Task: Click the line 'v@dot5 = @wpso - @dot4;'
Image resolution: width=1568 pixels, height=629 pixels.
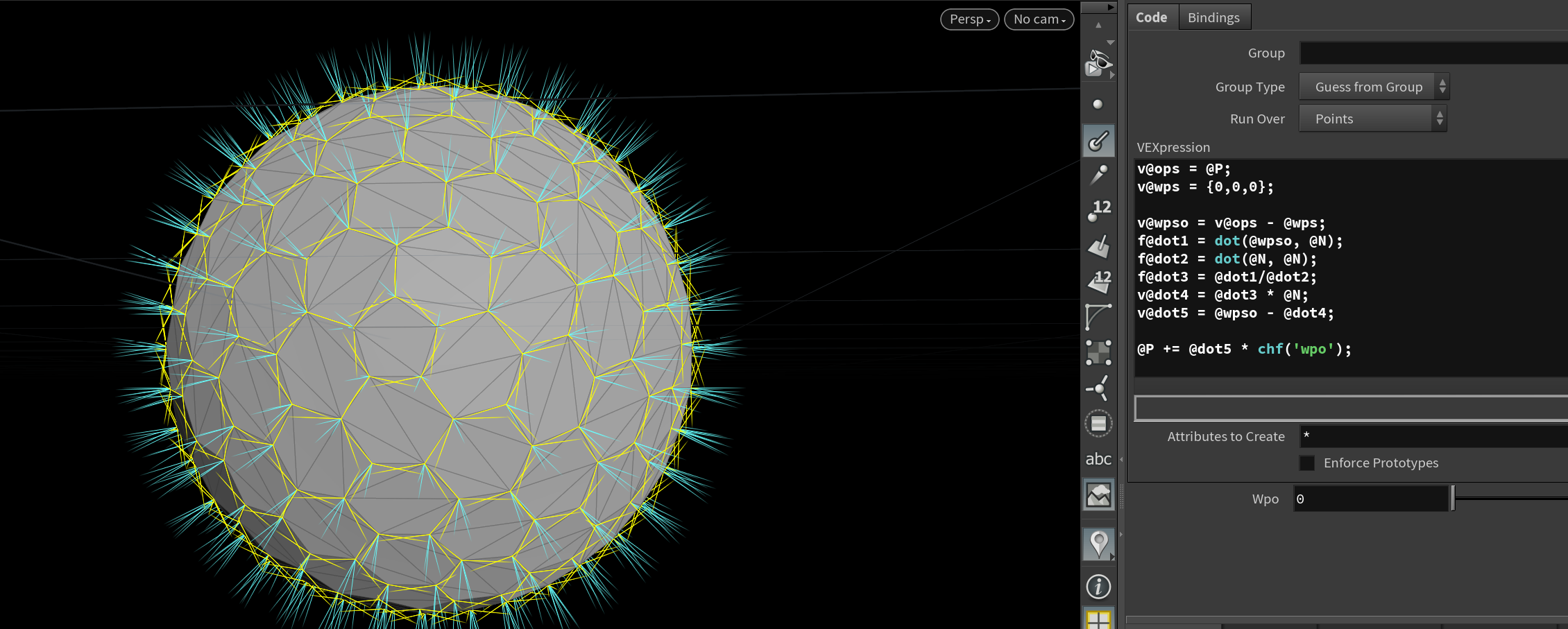Action: coord(1235,313)
